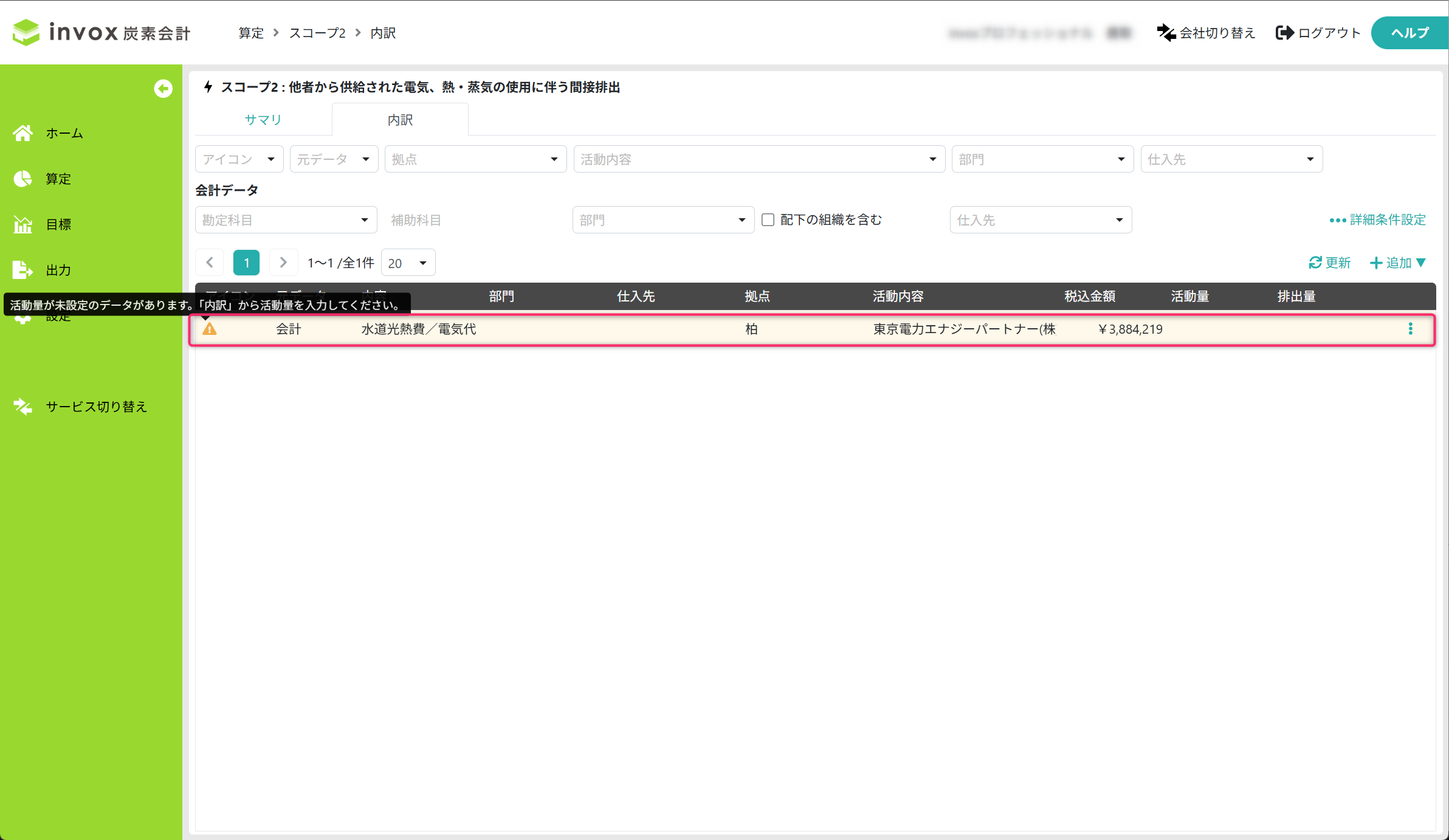
Task: Open the 勘定科目 dropdown
Action: (286, 220)
